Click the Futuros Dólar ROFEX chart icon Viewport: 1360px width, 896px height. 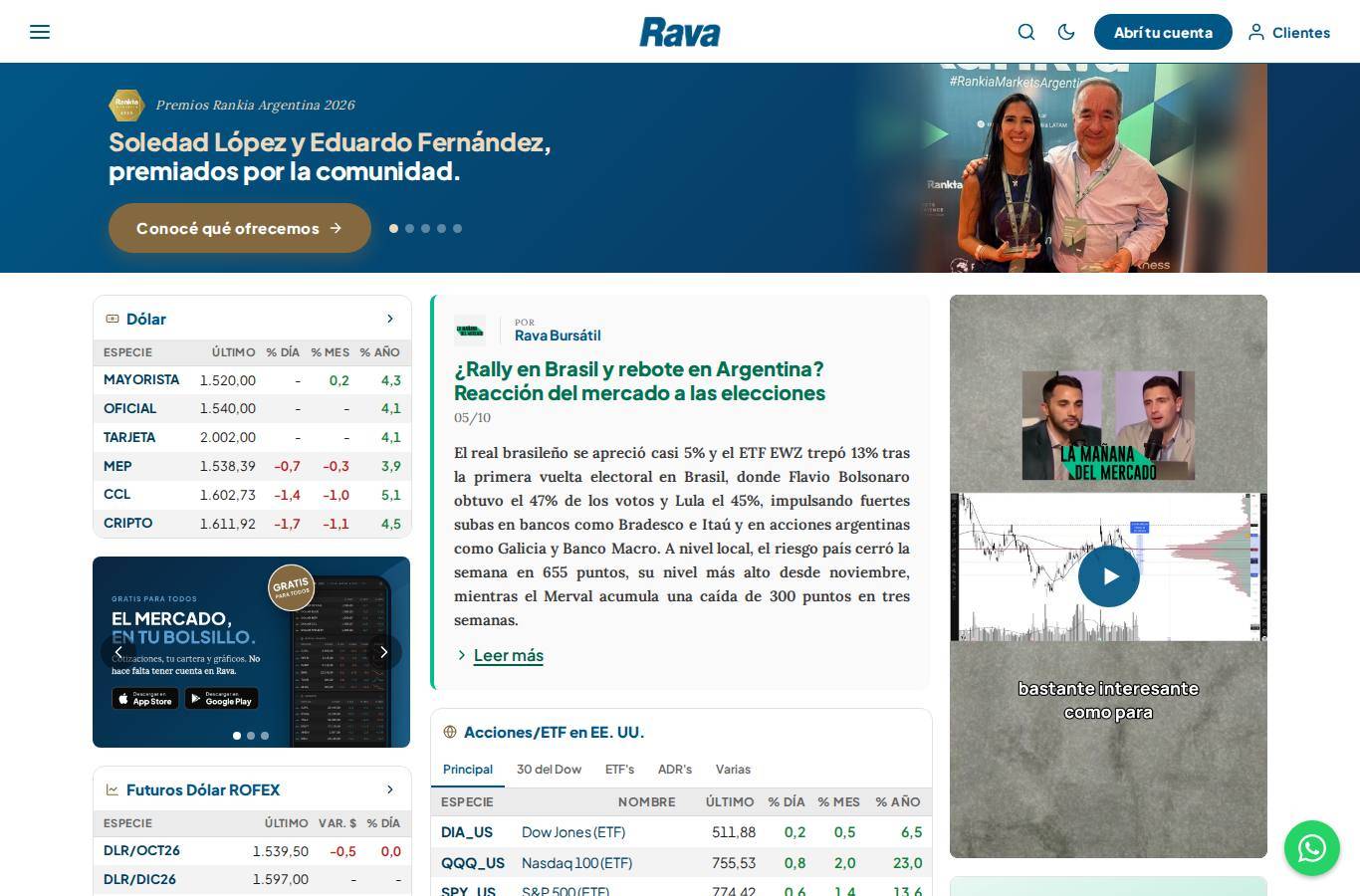click(x=113, y=789)
